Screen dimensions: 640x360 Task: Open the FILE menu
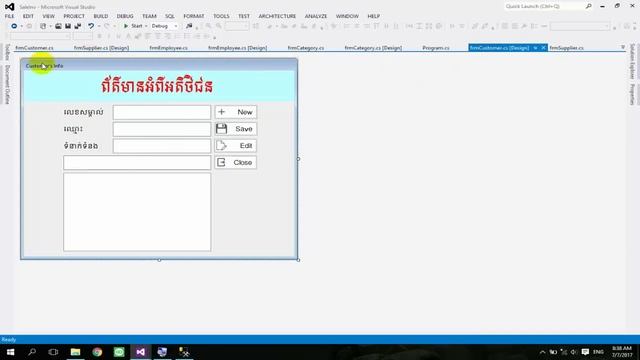click(x=9, y=16)
